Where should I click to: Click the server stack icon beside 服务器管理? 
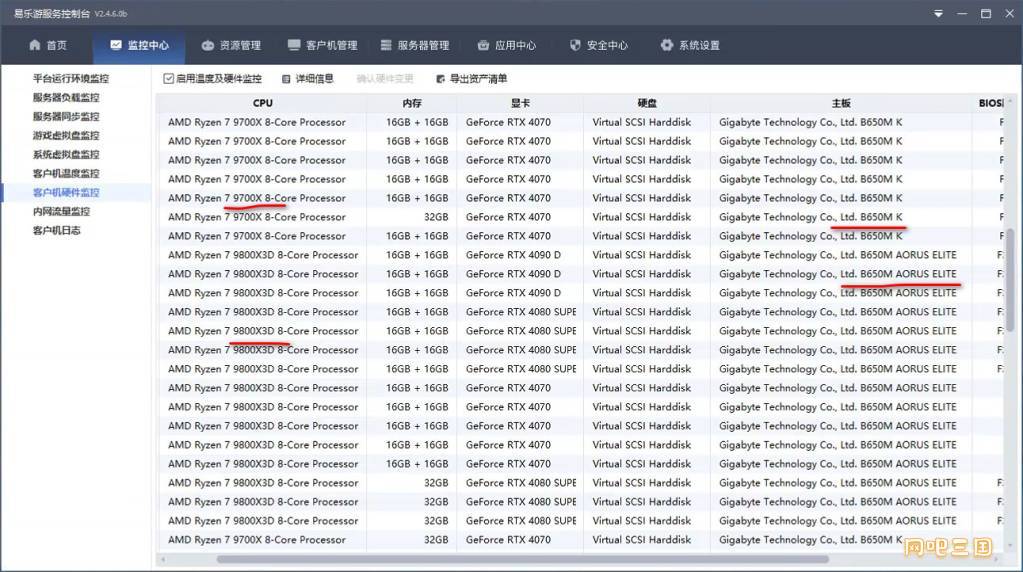(x=386, y=45)
